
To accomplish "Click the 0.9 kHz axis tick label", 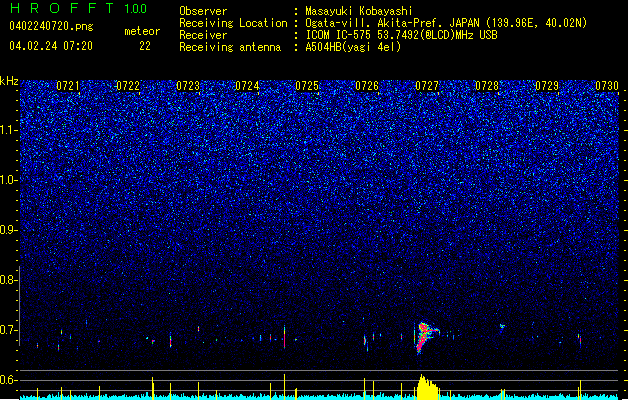I will (x=9, y=230).
